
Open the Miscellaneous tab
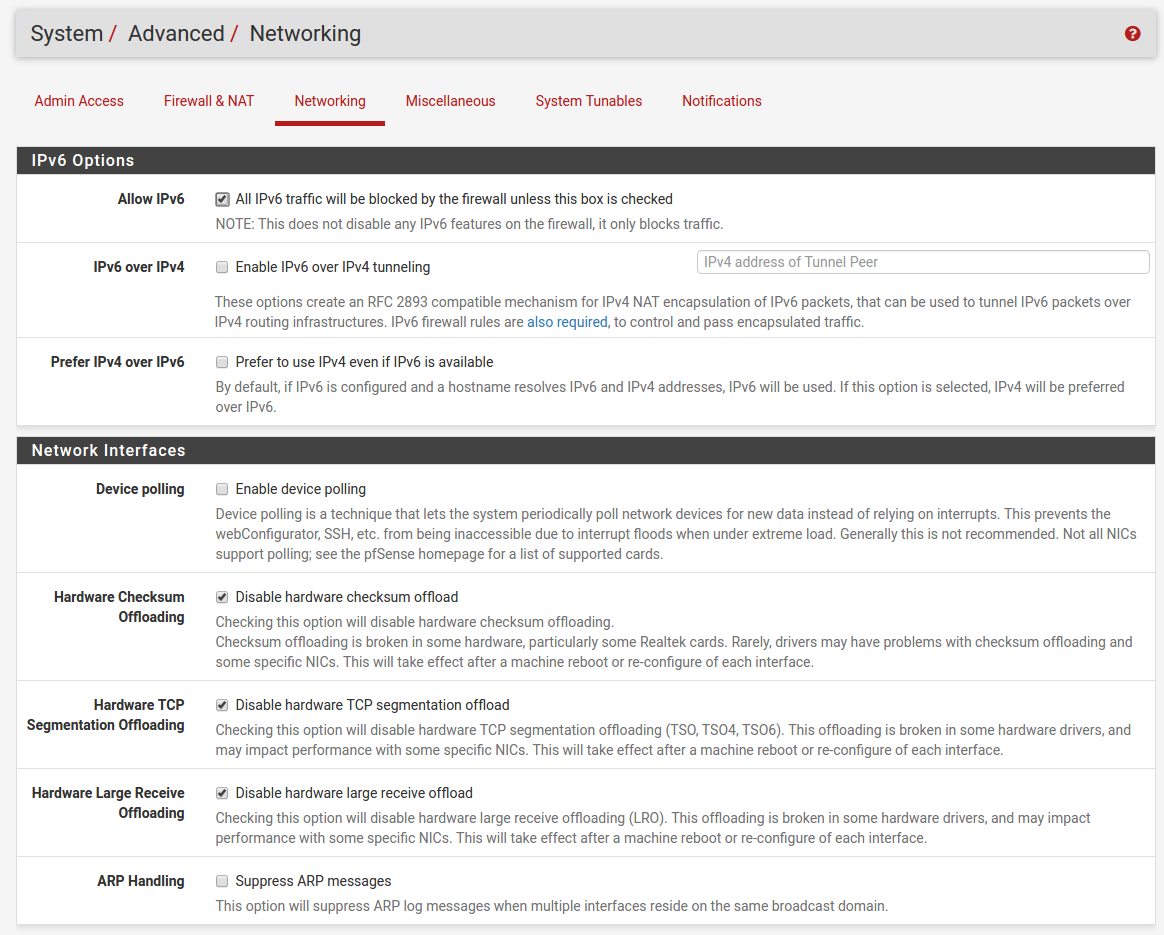click(x=450, y=101)
